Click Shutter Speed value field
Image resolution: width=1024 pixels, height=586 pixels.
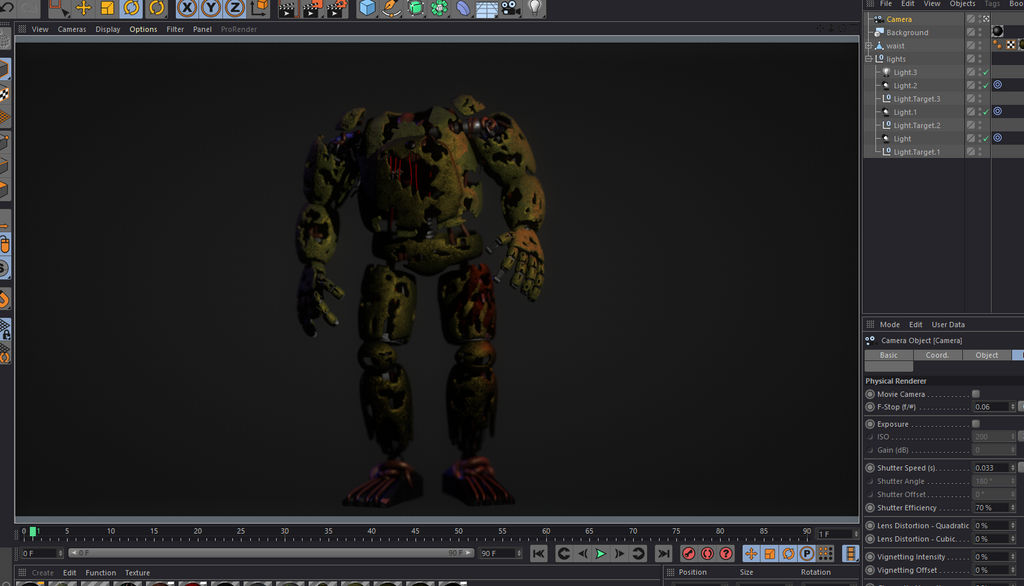[990, 468]
